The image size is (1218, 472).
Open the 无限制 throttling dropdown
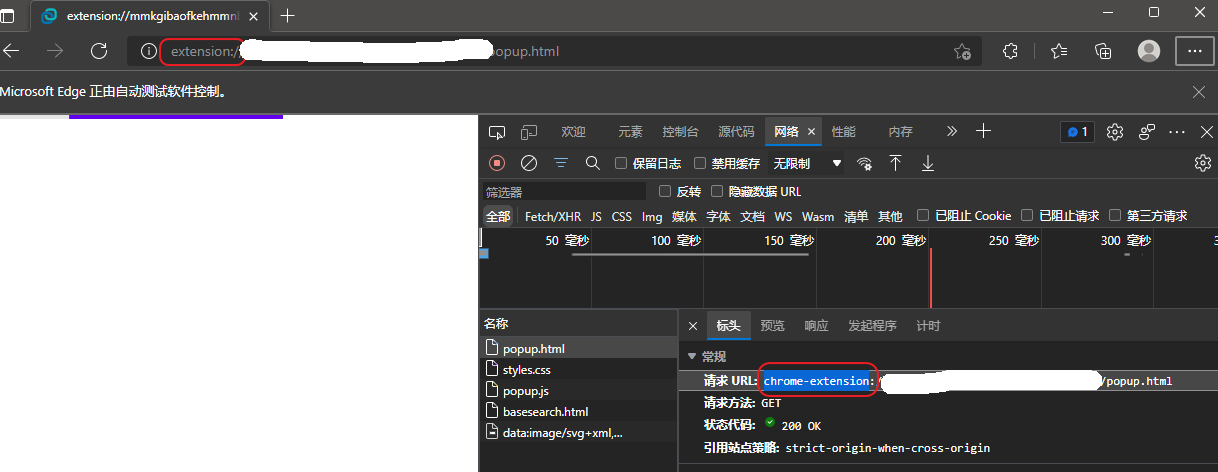click(807, 163)
